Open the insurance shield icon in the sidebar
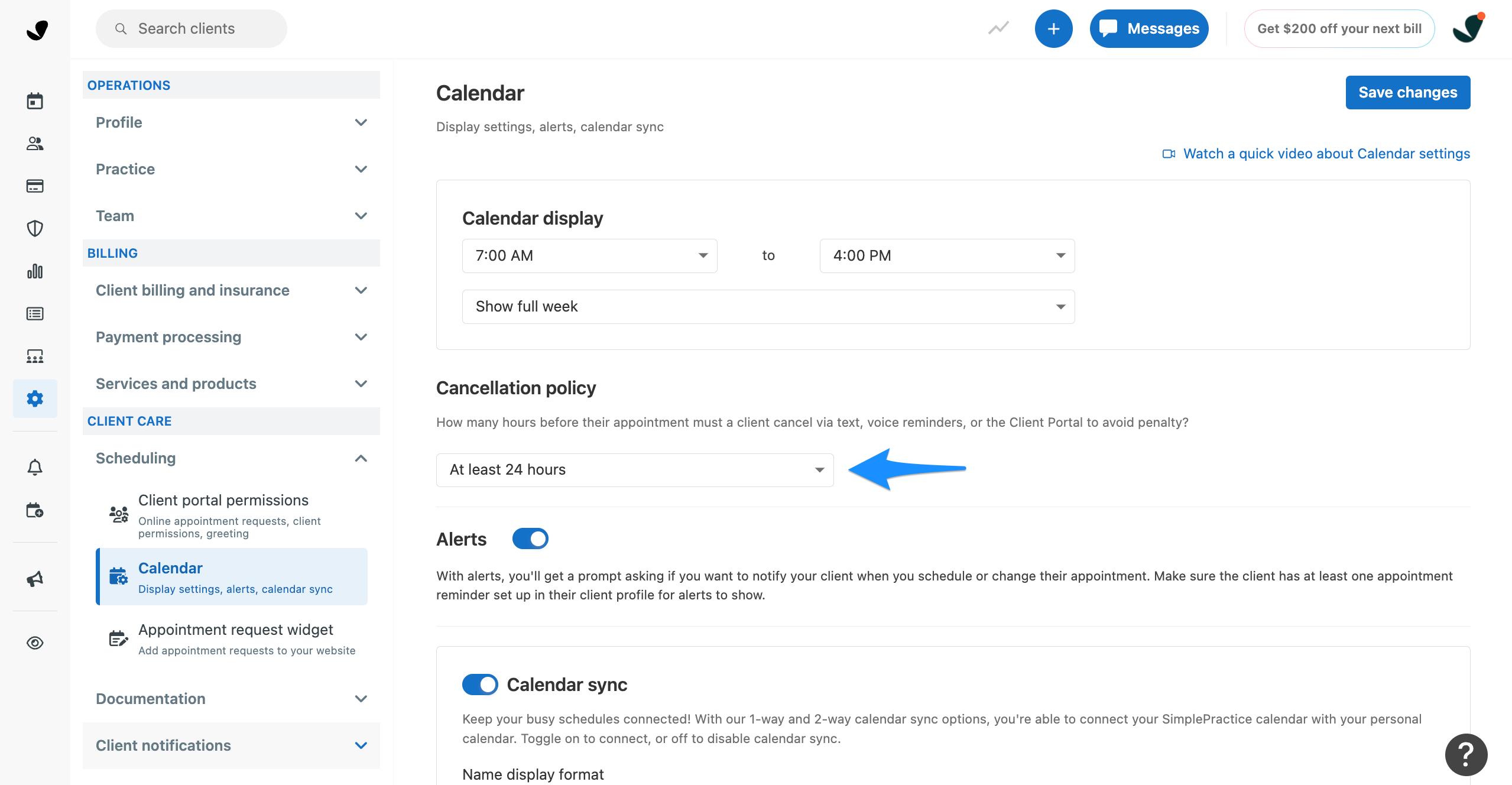The height and width of the screenshot is (785, 1512). pos(35,229)
